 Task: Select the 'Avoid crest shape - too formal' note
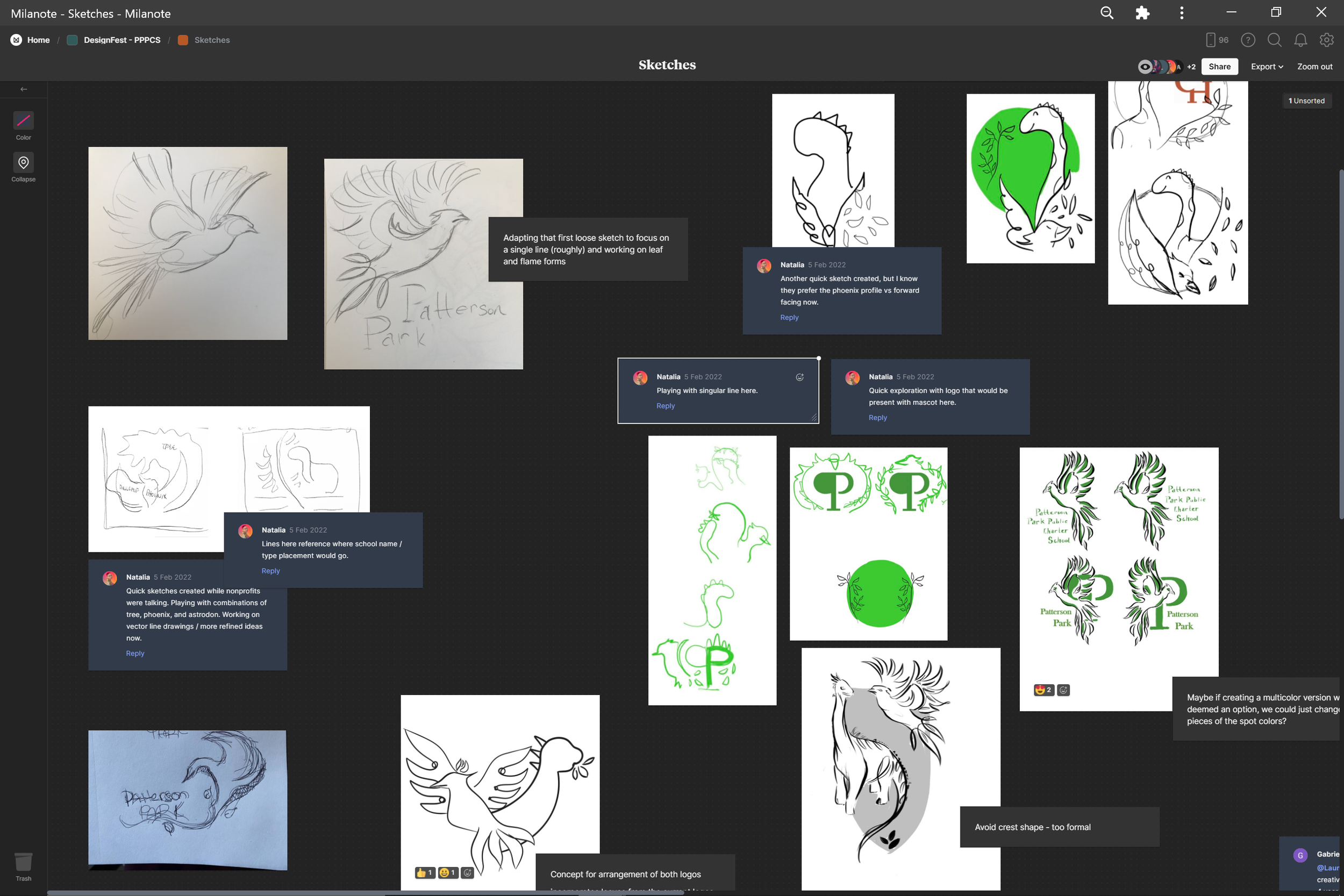pyautogui.click(x=1060, y=827)
